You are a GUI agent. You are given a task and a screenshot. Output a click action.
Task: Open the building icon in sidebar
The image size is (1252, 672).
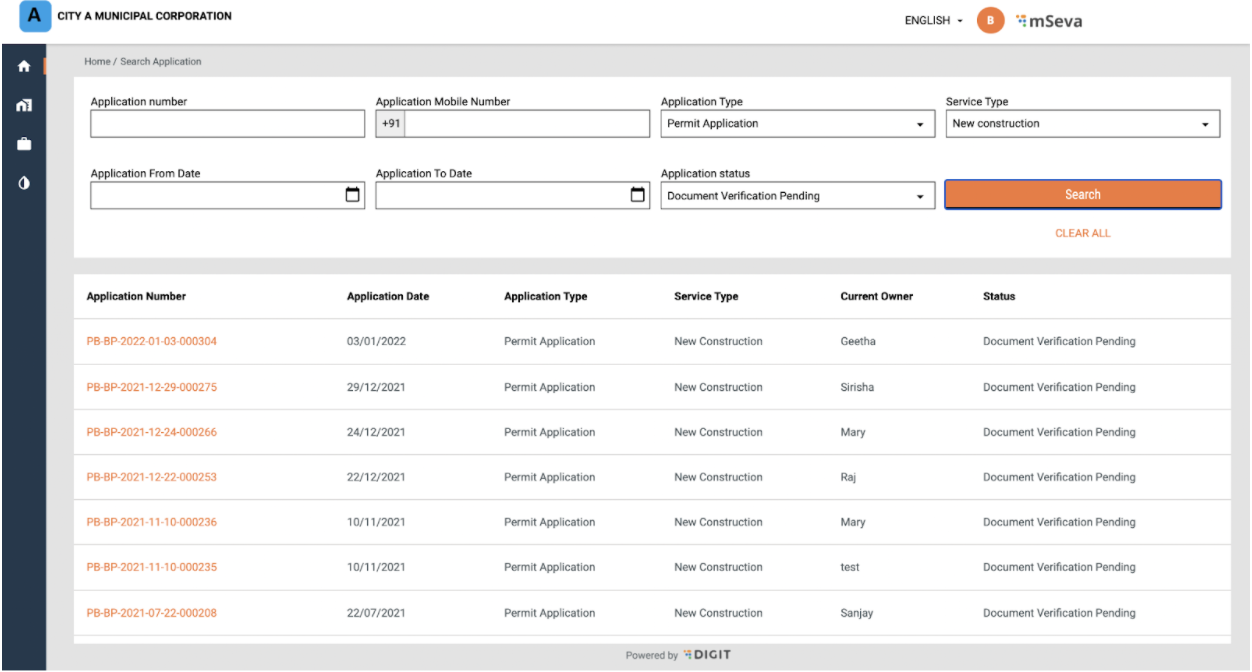[24, 105]
